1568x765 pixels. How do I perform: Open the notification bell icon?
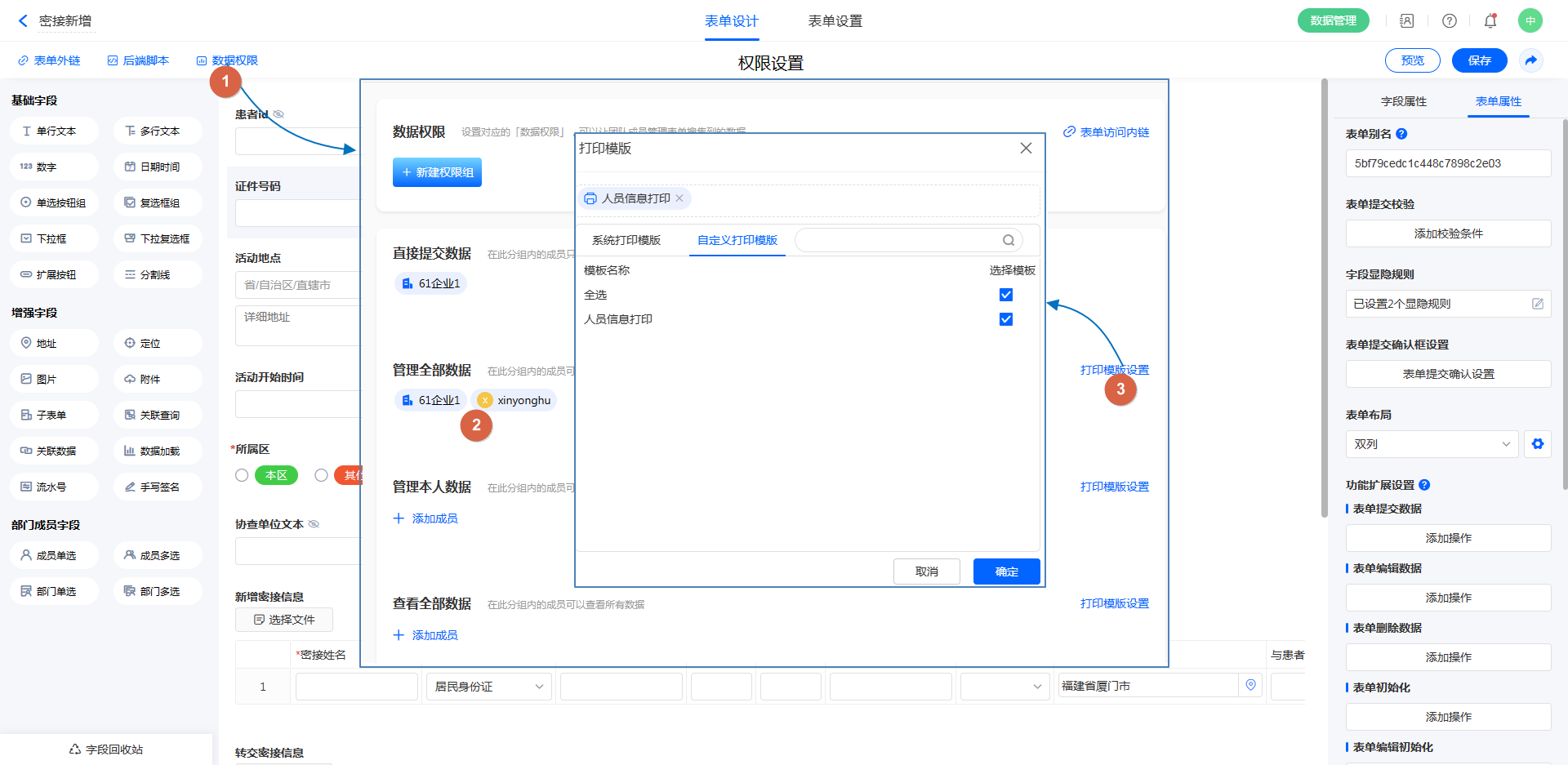(1490, 21)
